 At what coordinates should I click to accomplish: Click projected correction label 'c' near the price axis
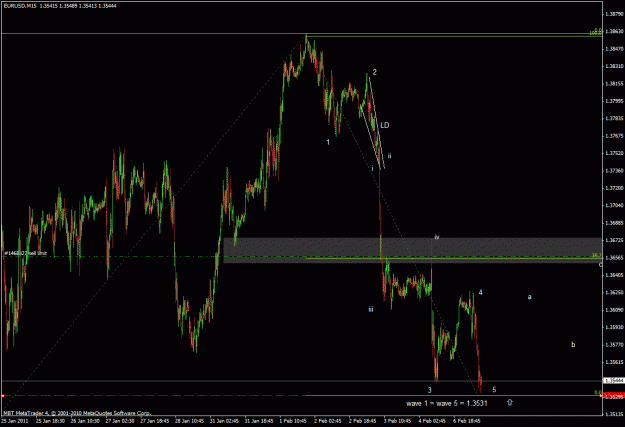[600, 265]
